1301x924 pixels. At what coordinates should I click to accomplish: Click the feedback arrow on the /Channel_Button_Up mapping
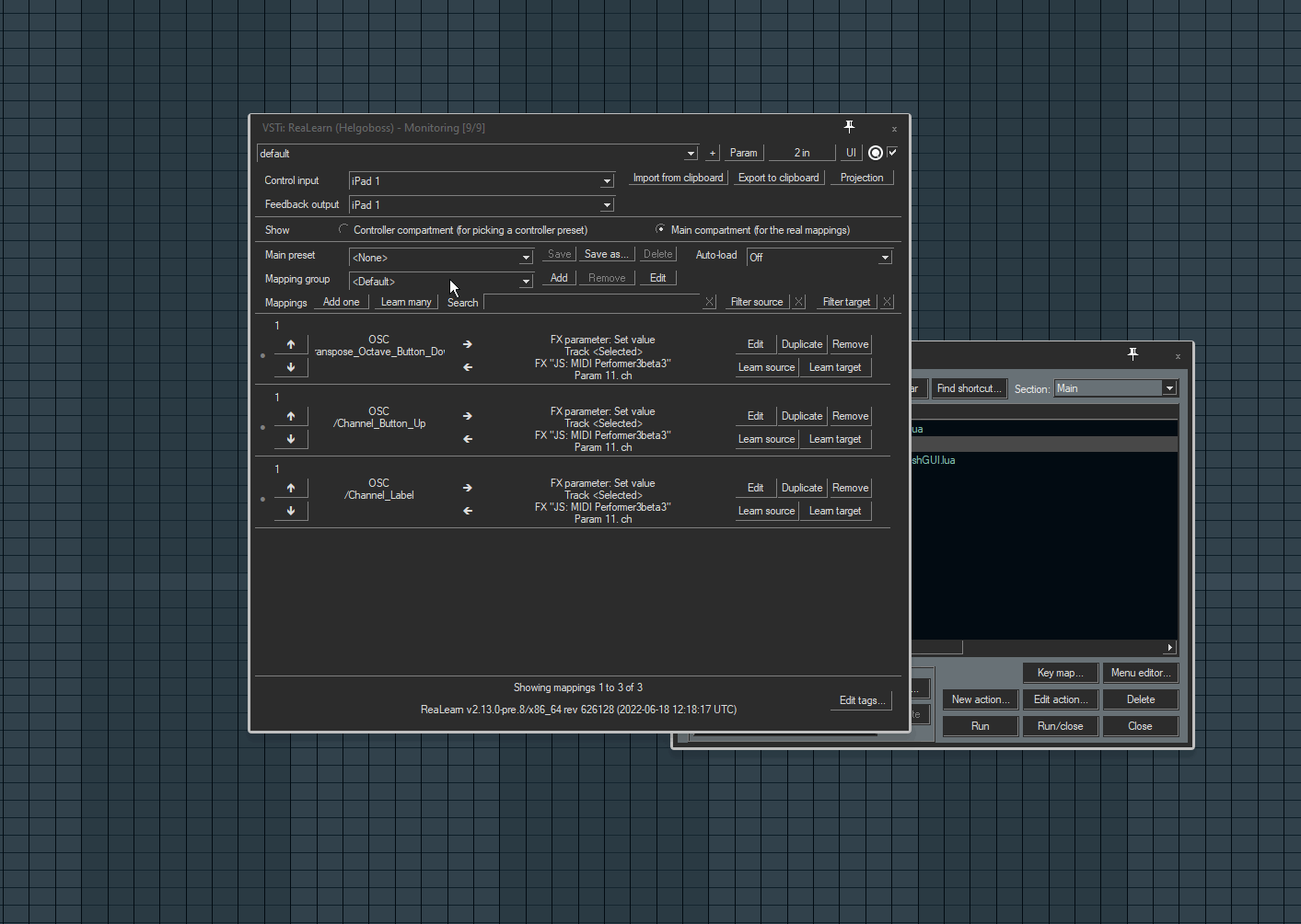coord(467,439)
